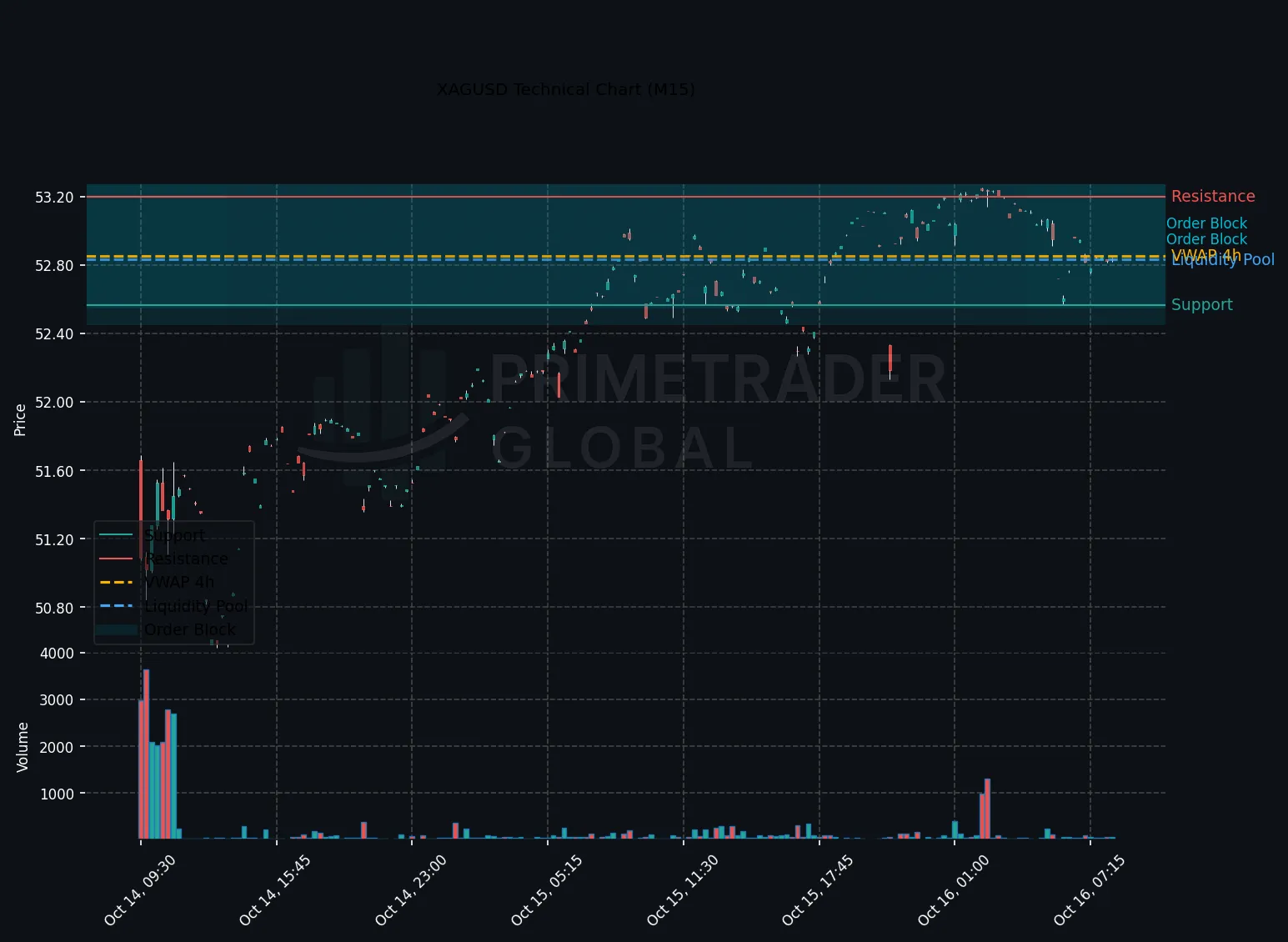This screenshot has height=942, width=1288.
Task: Click the 53.20 price axis tick label
Action: [54, 198]
